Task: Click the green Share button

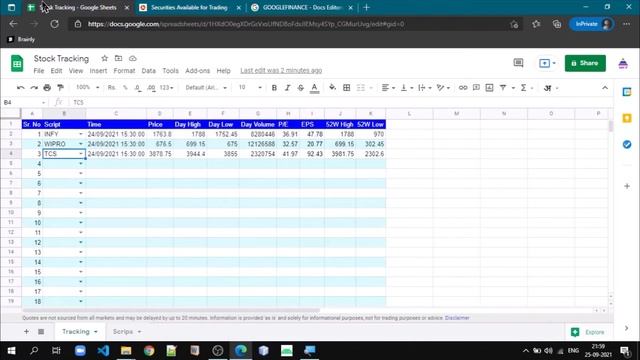Action: [585, 63]
